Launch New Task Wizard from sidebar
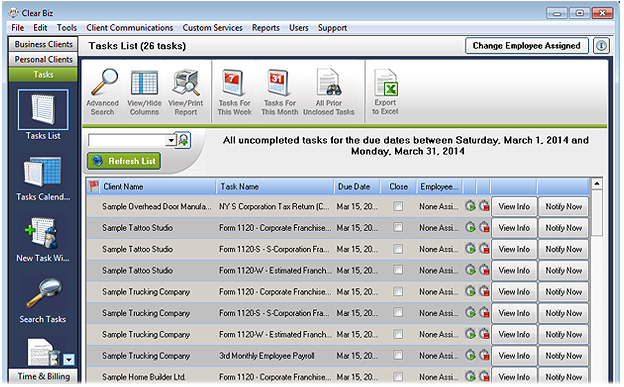The image size is (624, 387). tap(43, 240)
